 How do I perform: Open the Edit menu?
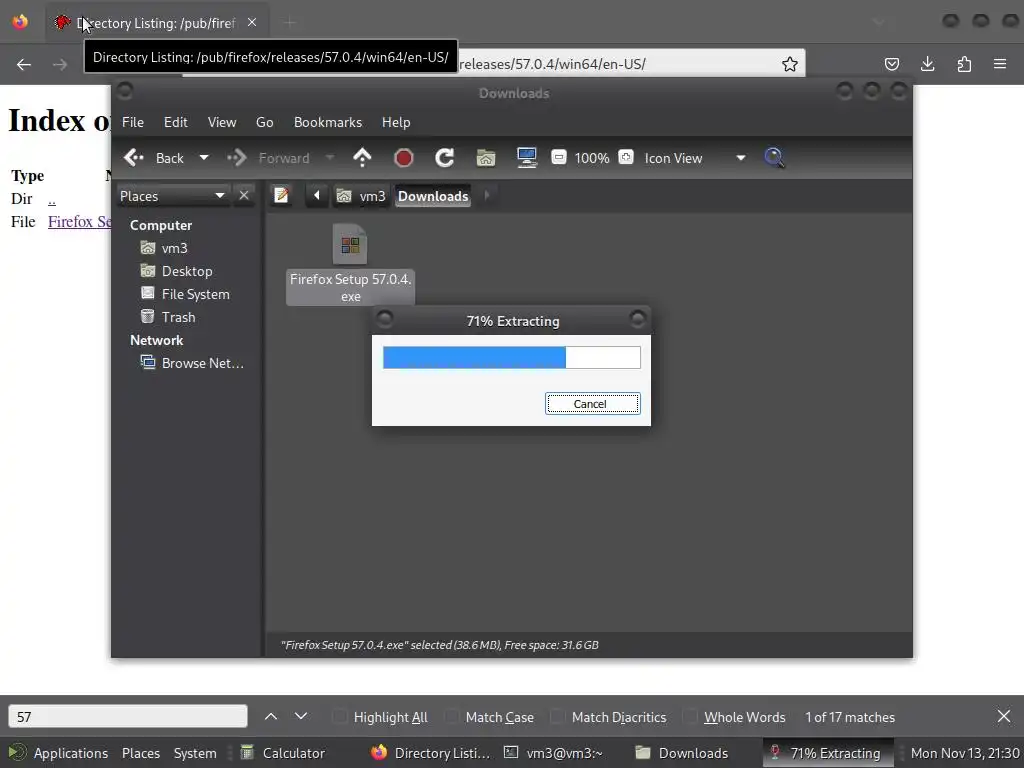176,122
